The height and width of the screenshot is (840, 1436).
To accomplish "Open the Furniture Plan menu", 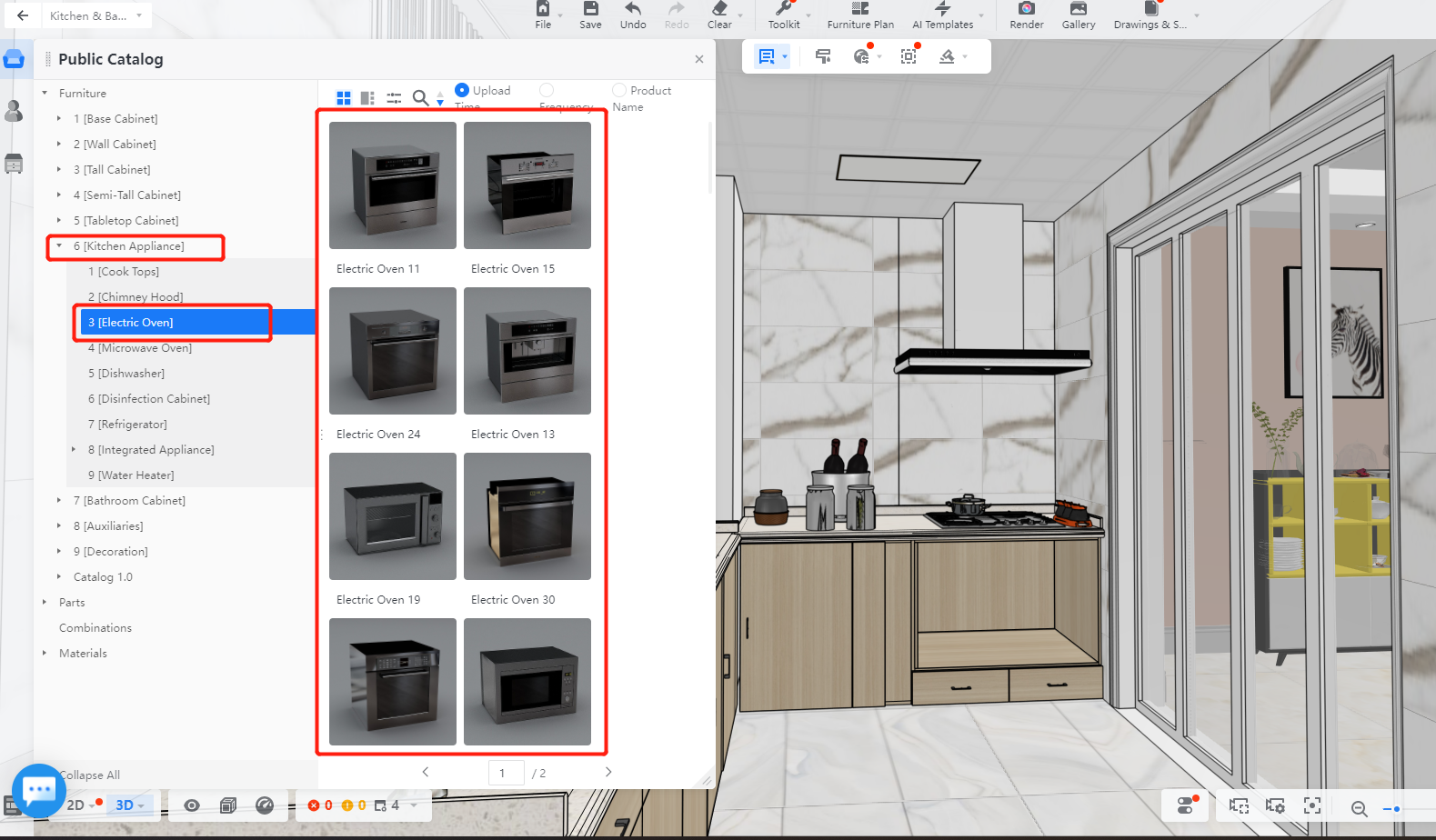I will (859, 15).
